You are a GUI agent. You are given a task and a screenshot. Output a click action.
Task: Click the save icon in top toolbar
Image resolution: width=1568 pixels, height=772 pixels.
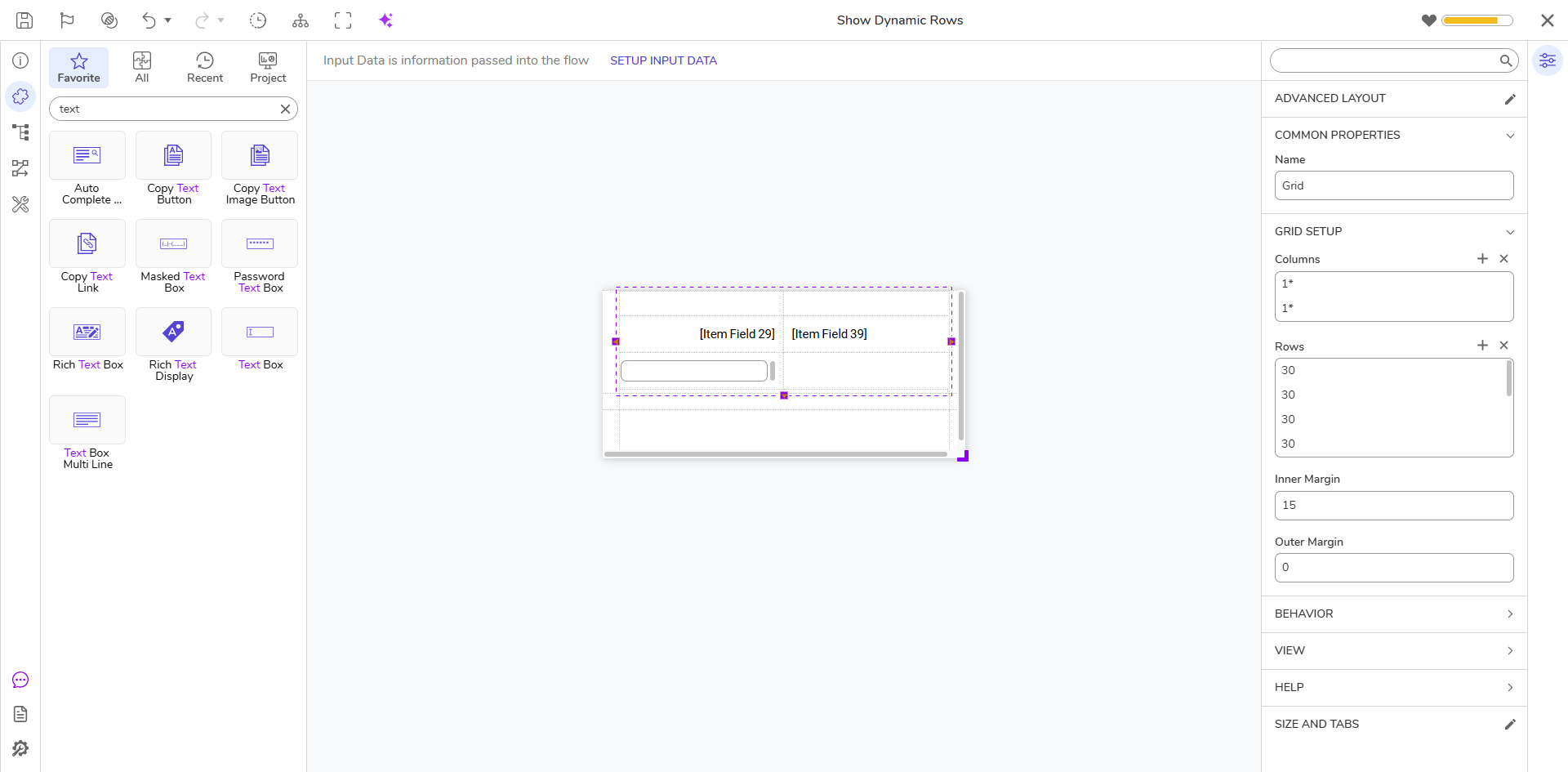24,20
